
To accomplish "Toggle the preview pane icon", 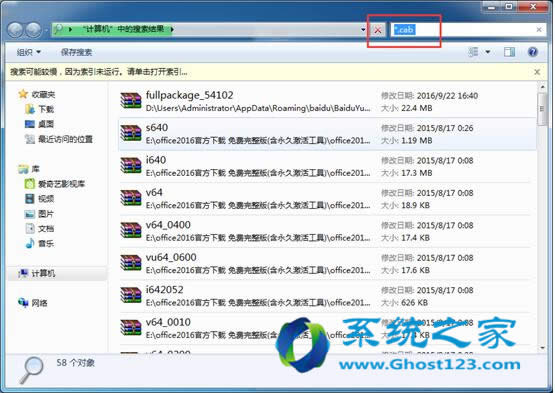I will [509, 52].
